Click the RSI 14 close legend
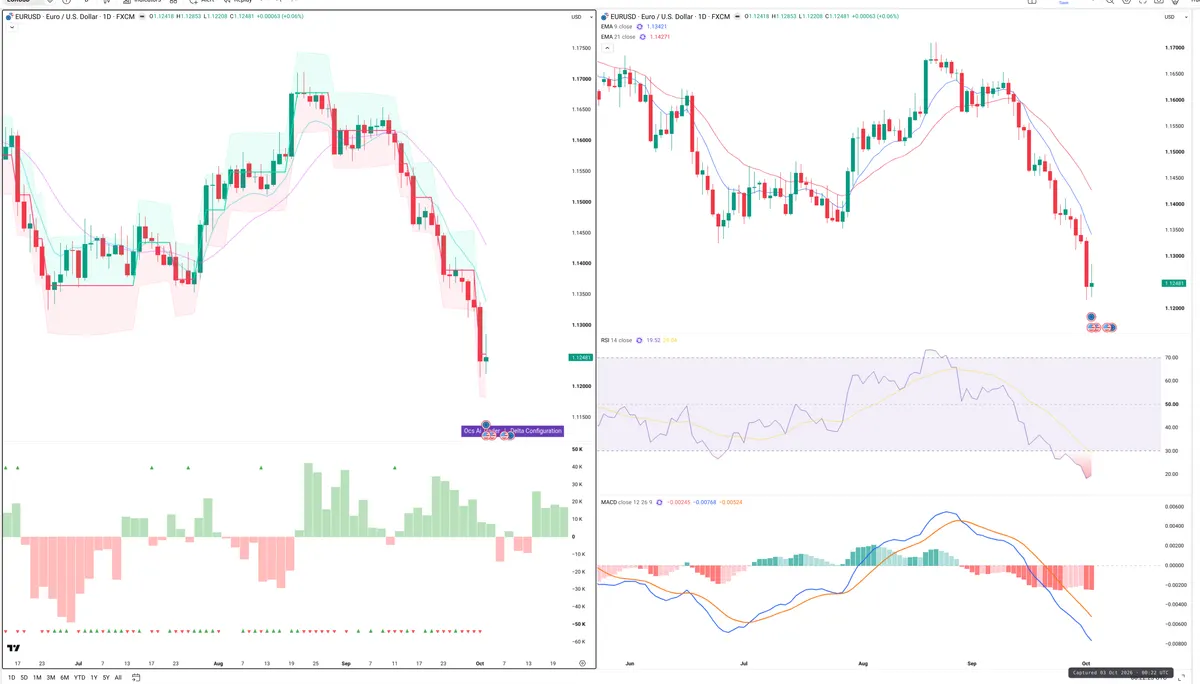 (x=617, y=340)
